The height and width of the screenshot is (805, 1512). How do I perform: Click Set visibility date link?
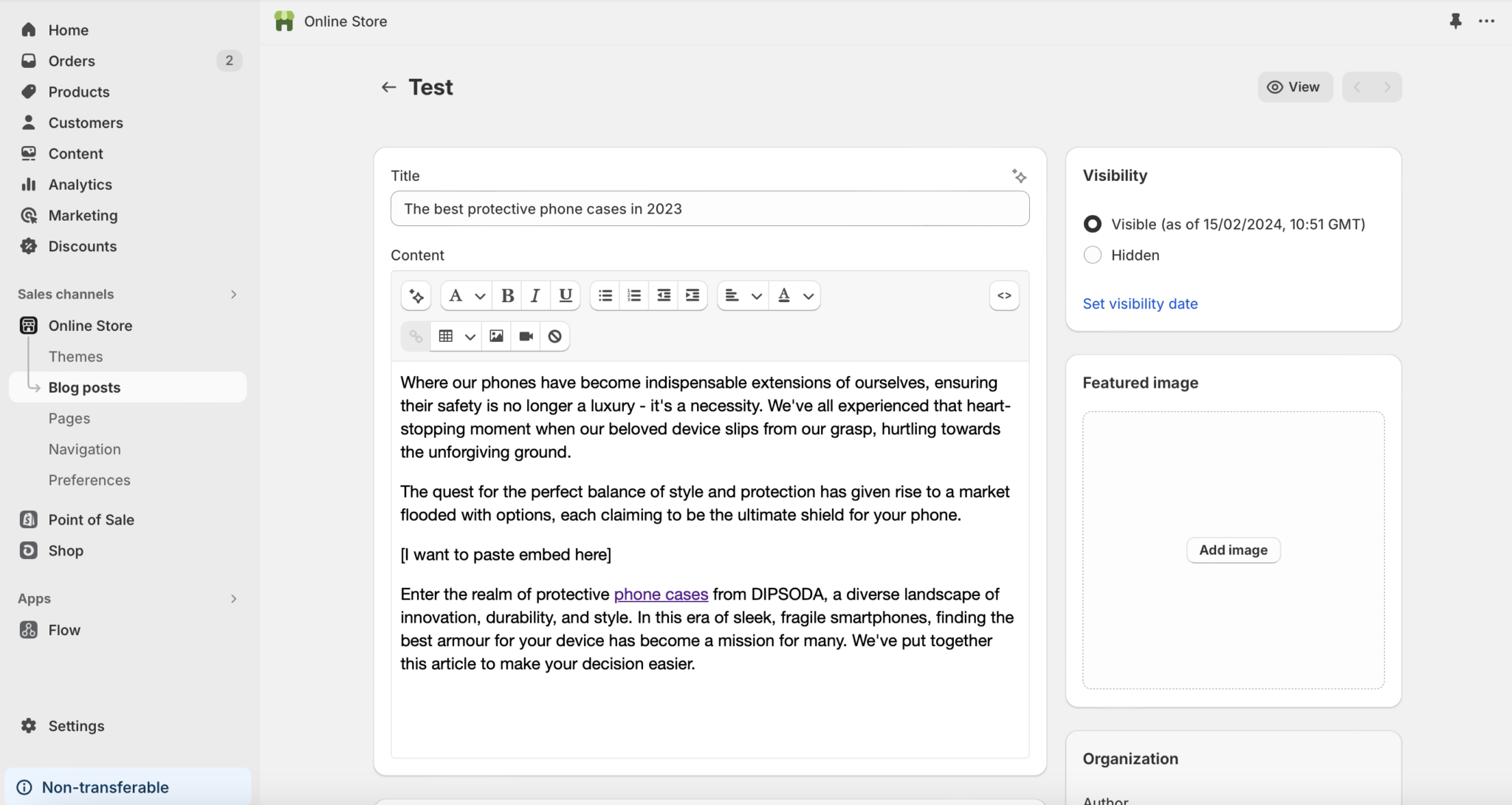(x=1140, y=304)
